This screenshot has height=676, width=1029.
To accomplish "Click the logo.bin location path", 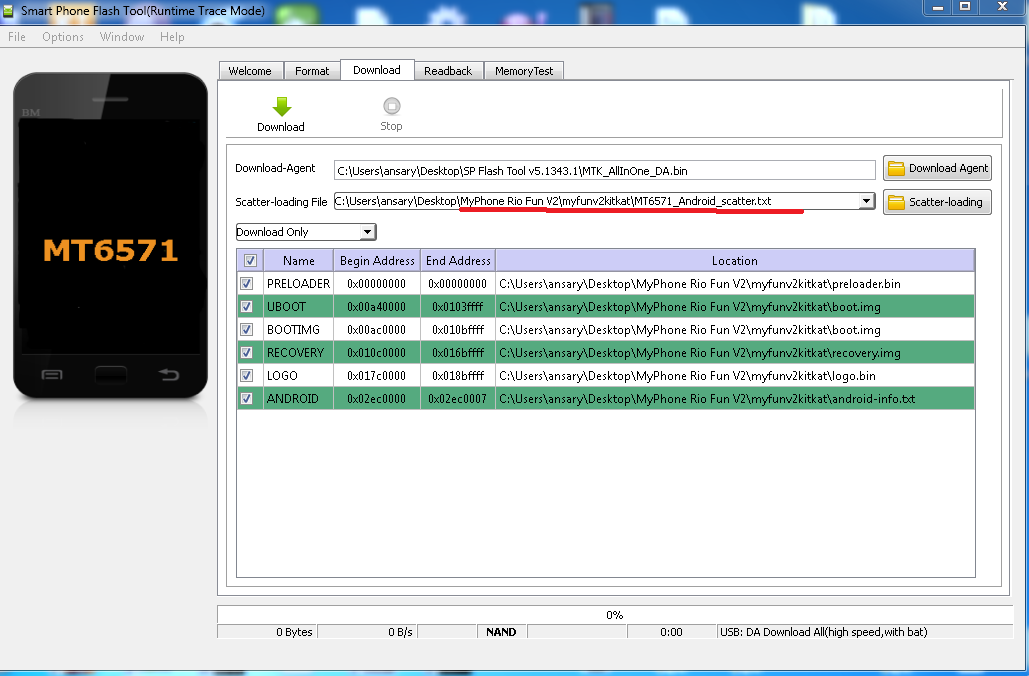I will [x=687, y=375].
